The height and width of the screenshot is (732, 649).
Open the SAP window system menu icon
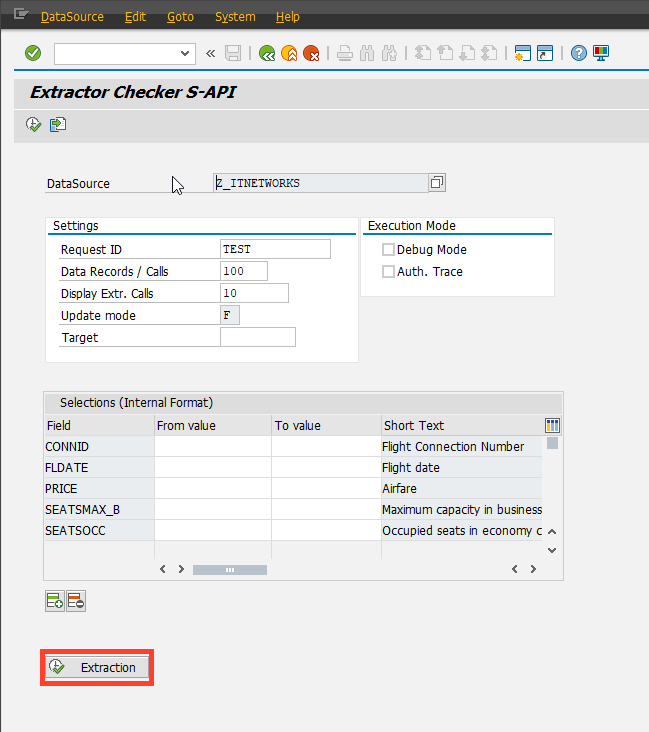[21, 14]
